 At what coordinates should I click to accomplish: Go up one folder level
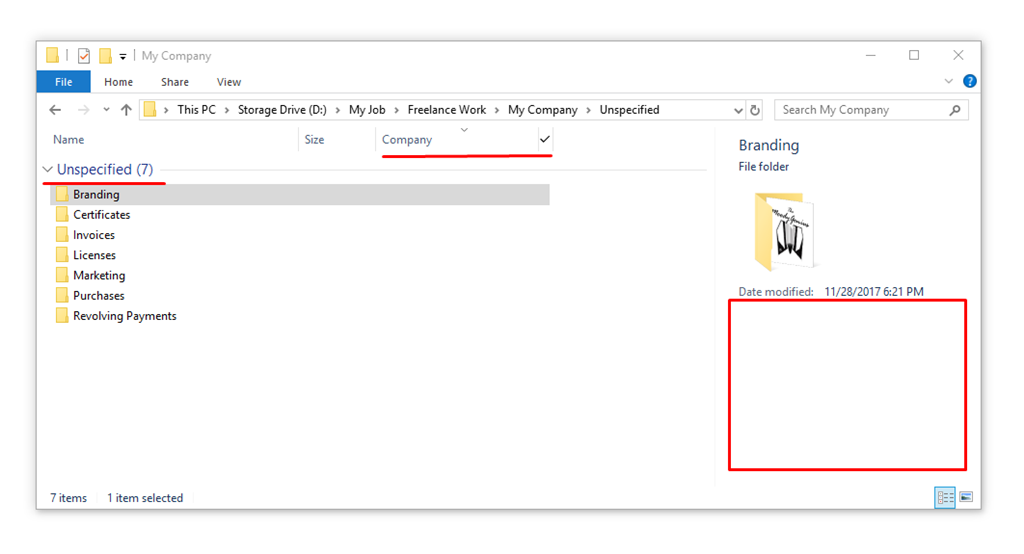[126, 110]
